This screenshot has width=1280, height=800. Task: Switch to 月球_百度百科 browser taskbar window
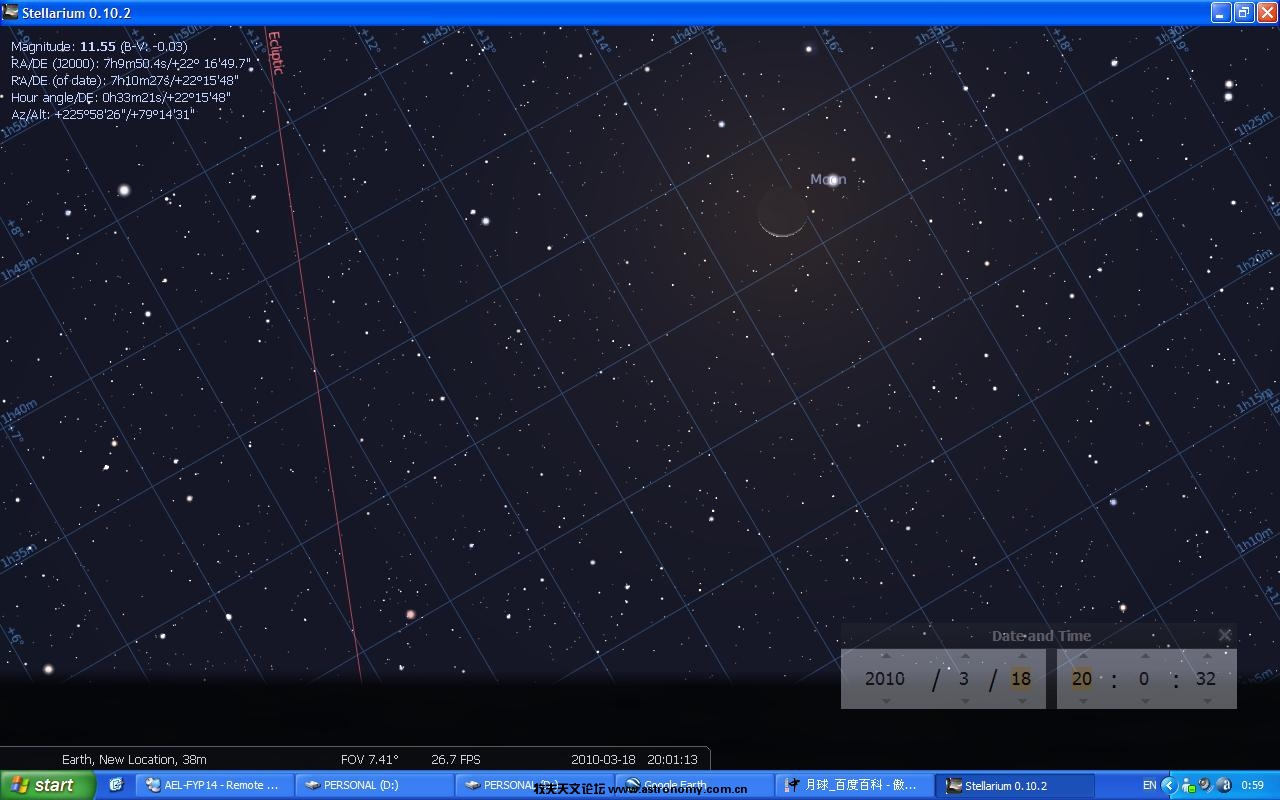[854, 785]
